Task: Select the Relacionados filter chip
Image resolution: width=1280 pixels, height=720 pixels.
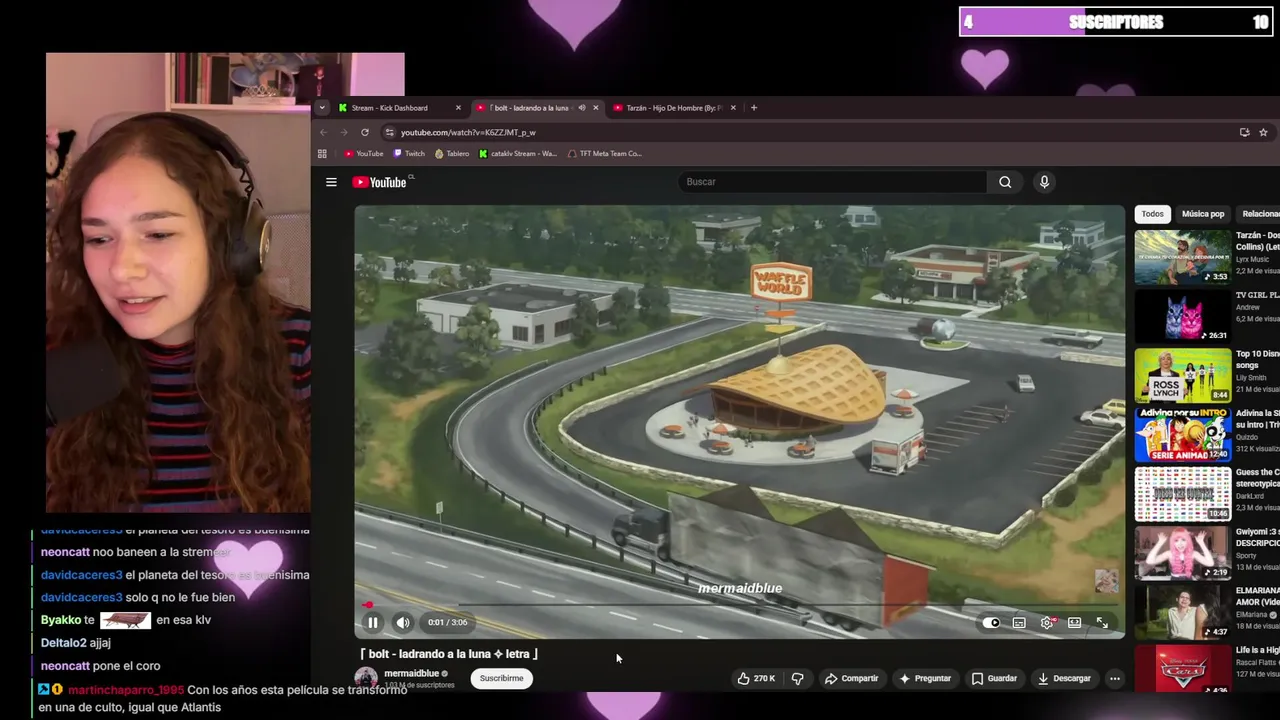Action: click(x=1259, y=214)
